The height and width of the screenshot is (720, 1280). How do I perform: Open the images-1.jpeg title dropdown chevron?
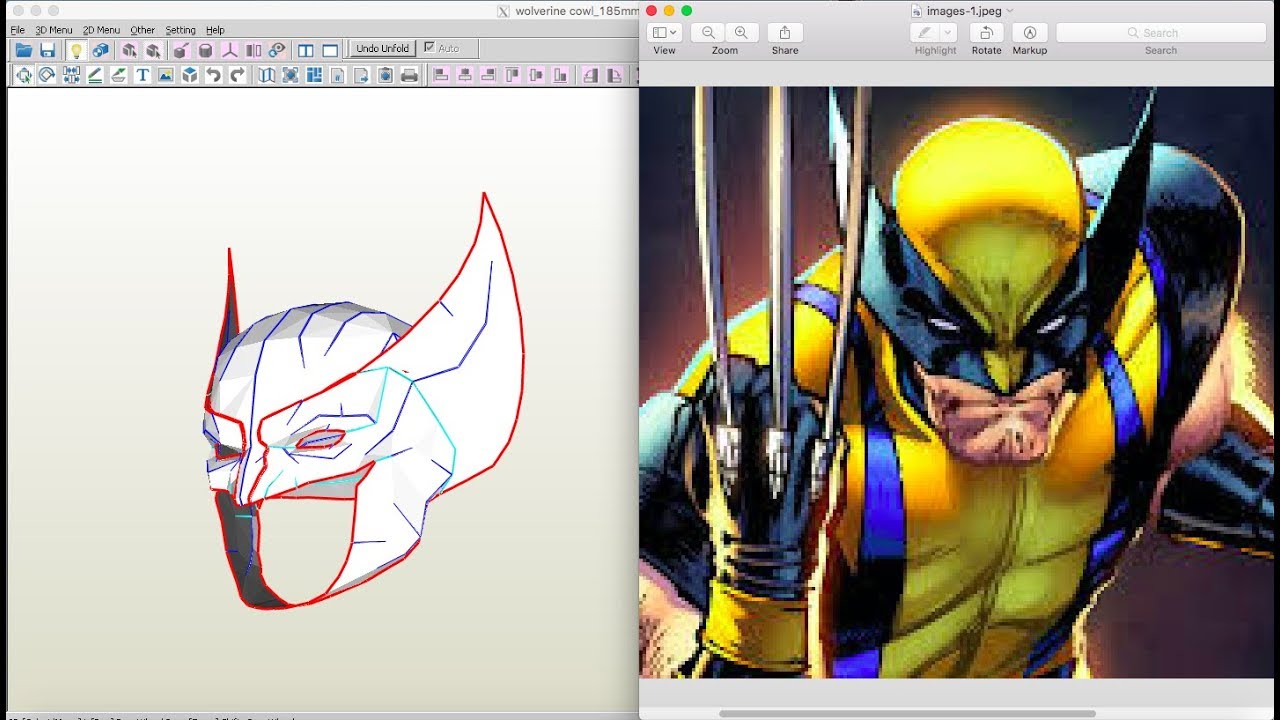point(1010,11)
